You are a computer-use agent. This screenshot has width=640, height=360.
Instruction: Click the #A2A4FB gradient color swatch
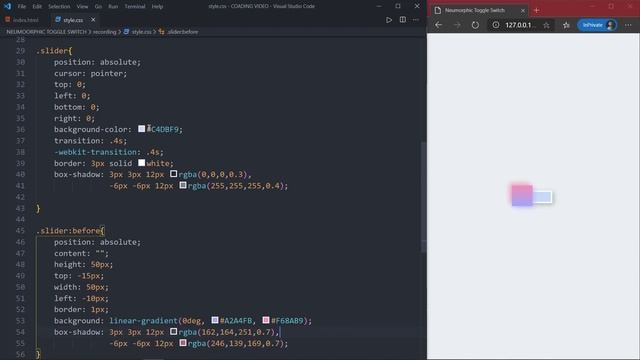[x=215, y=320]
